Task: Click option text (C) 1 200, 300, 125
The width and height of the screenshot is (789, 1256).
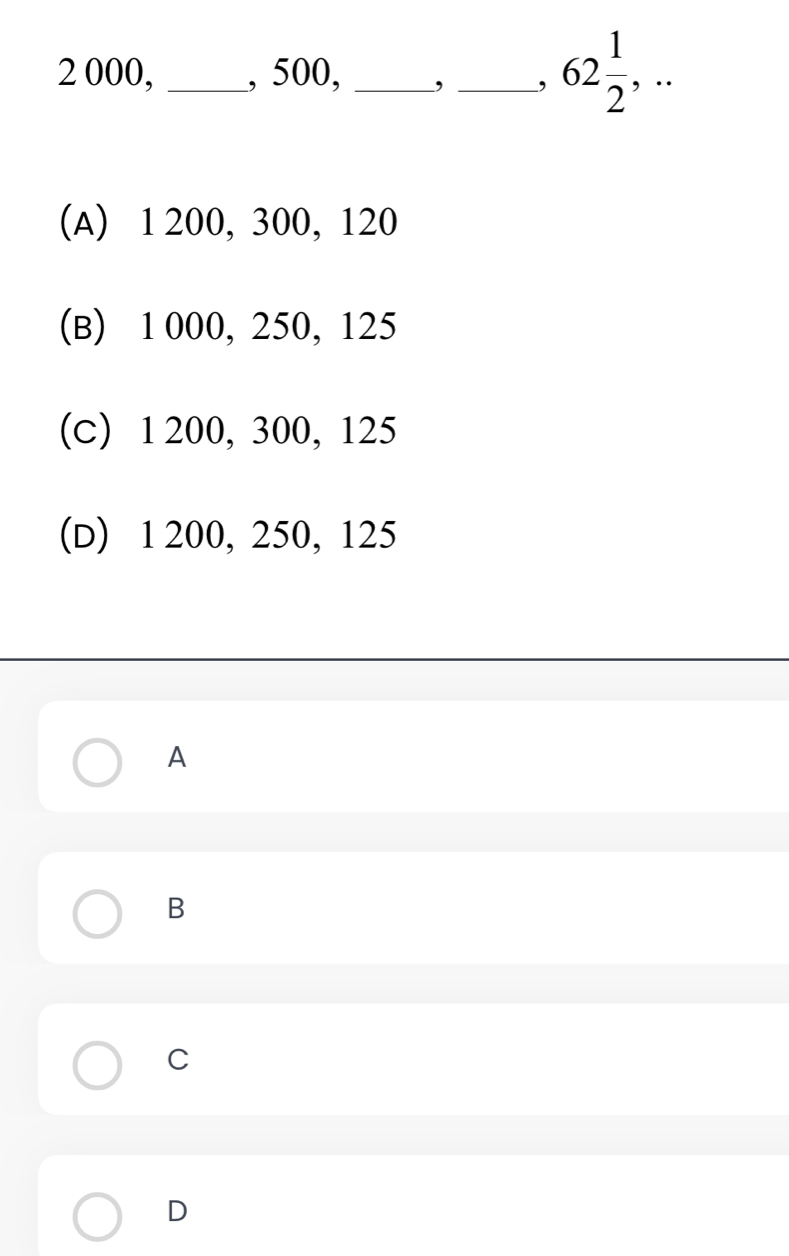Action: 229,430
